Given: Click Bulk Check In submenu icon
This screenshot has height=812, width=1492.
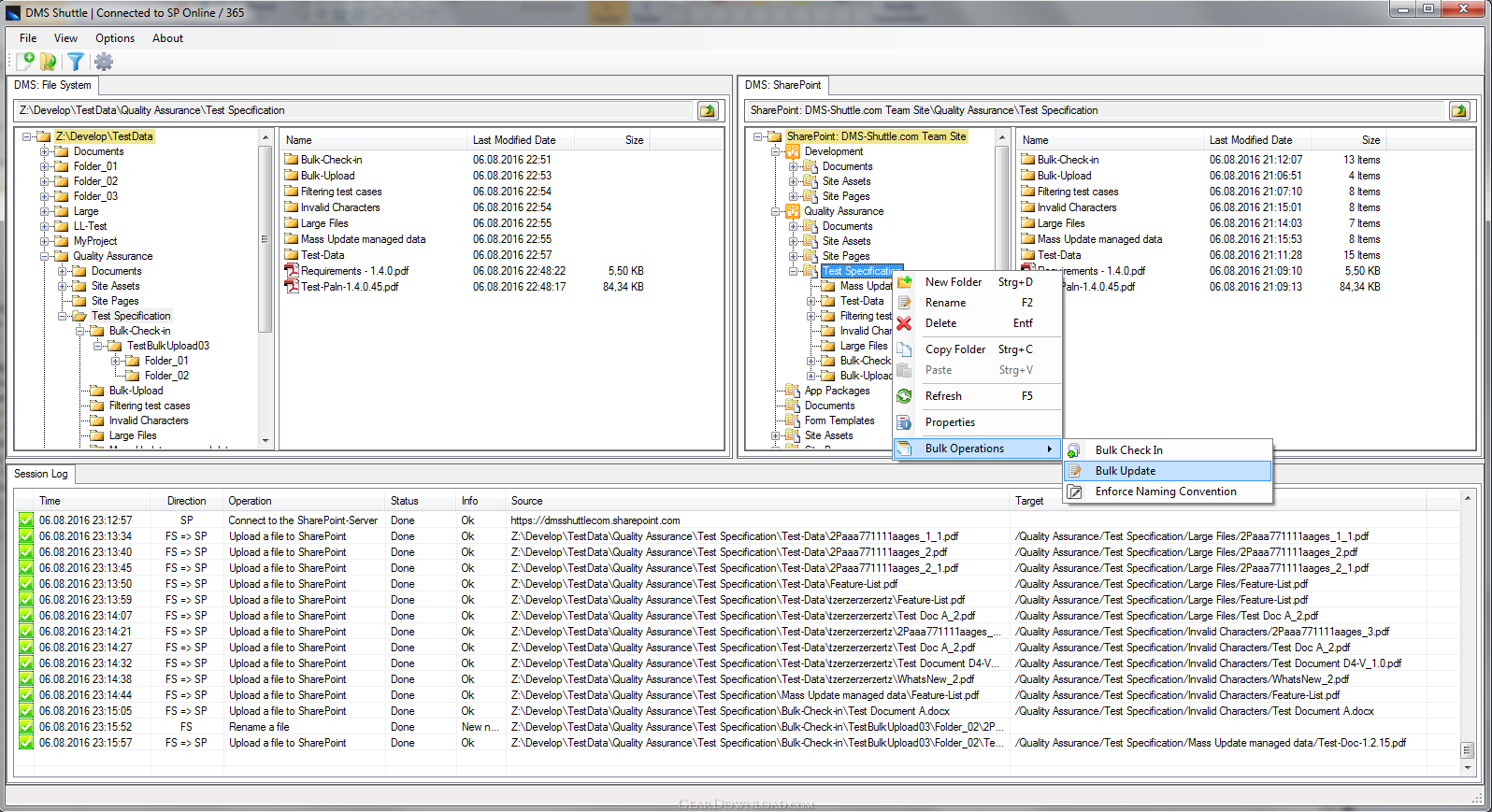Looking at the screenshot, I should (x=1074, y=450).
